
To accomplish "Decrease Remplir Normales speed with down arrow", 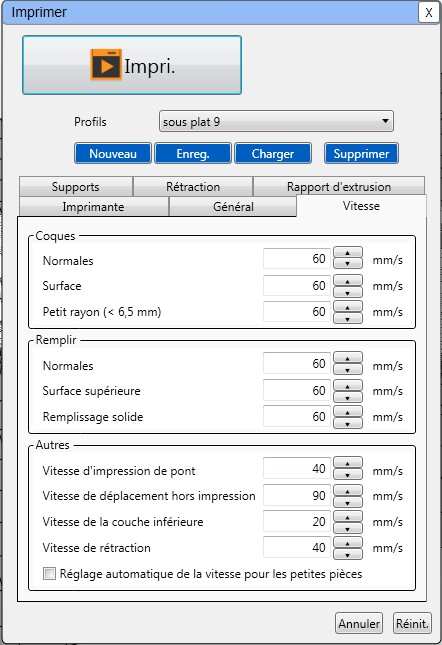I will (x=348, y=369).
